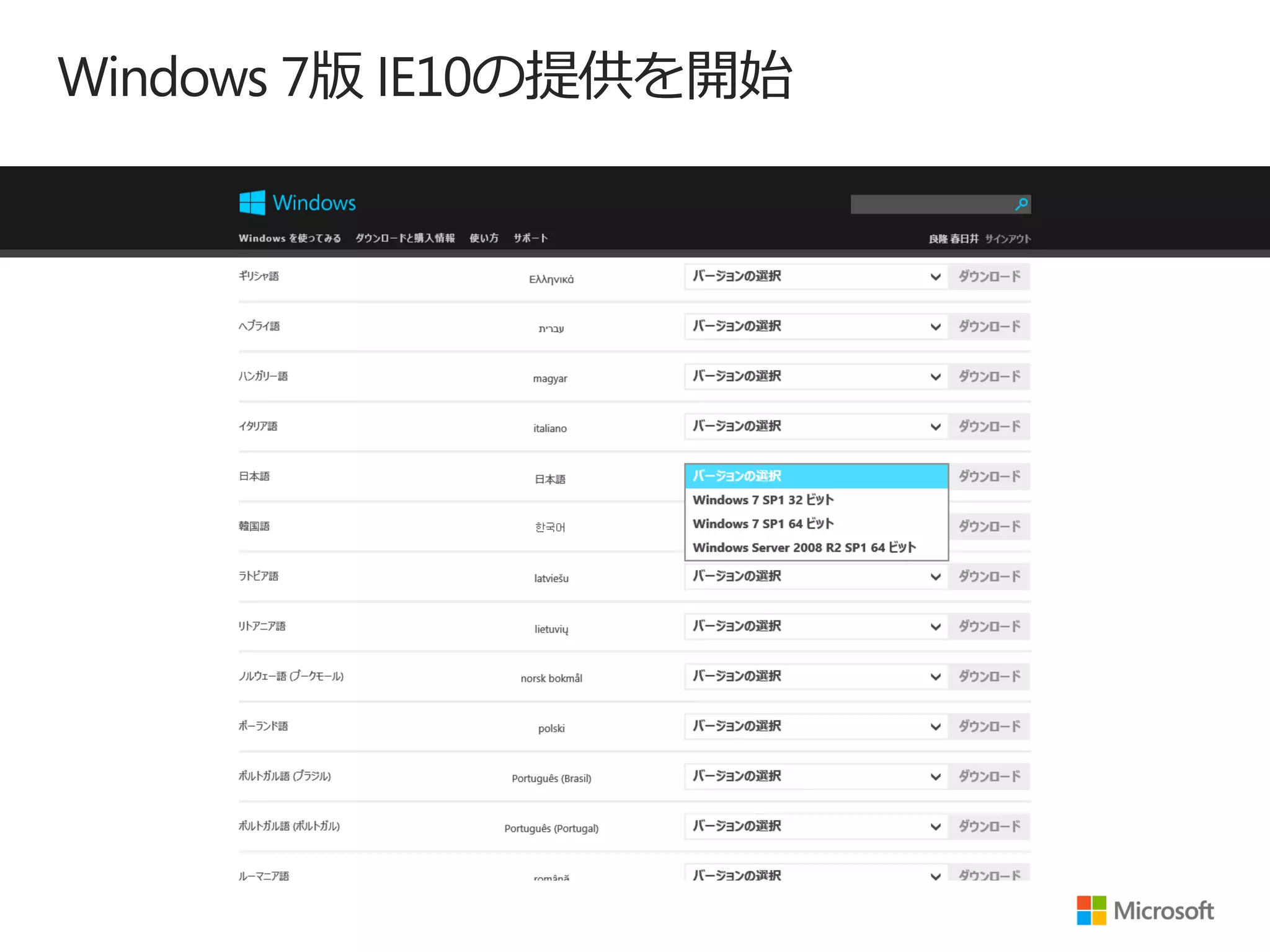Click the 'Português (Portugal)' native name

tap(551, 829)
